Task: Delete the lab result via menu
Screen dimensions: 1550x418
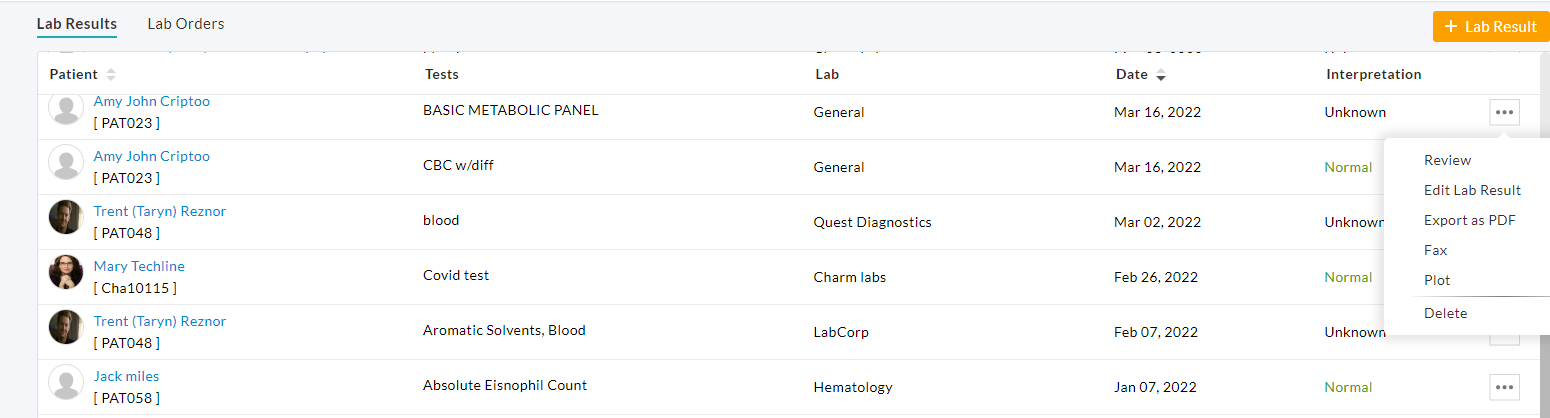Action: [x=1445, y=313]
